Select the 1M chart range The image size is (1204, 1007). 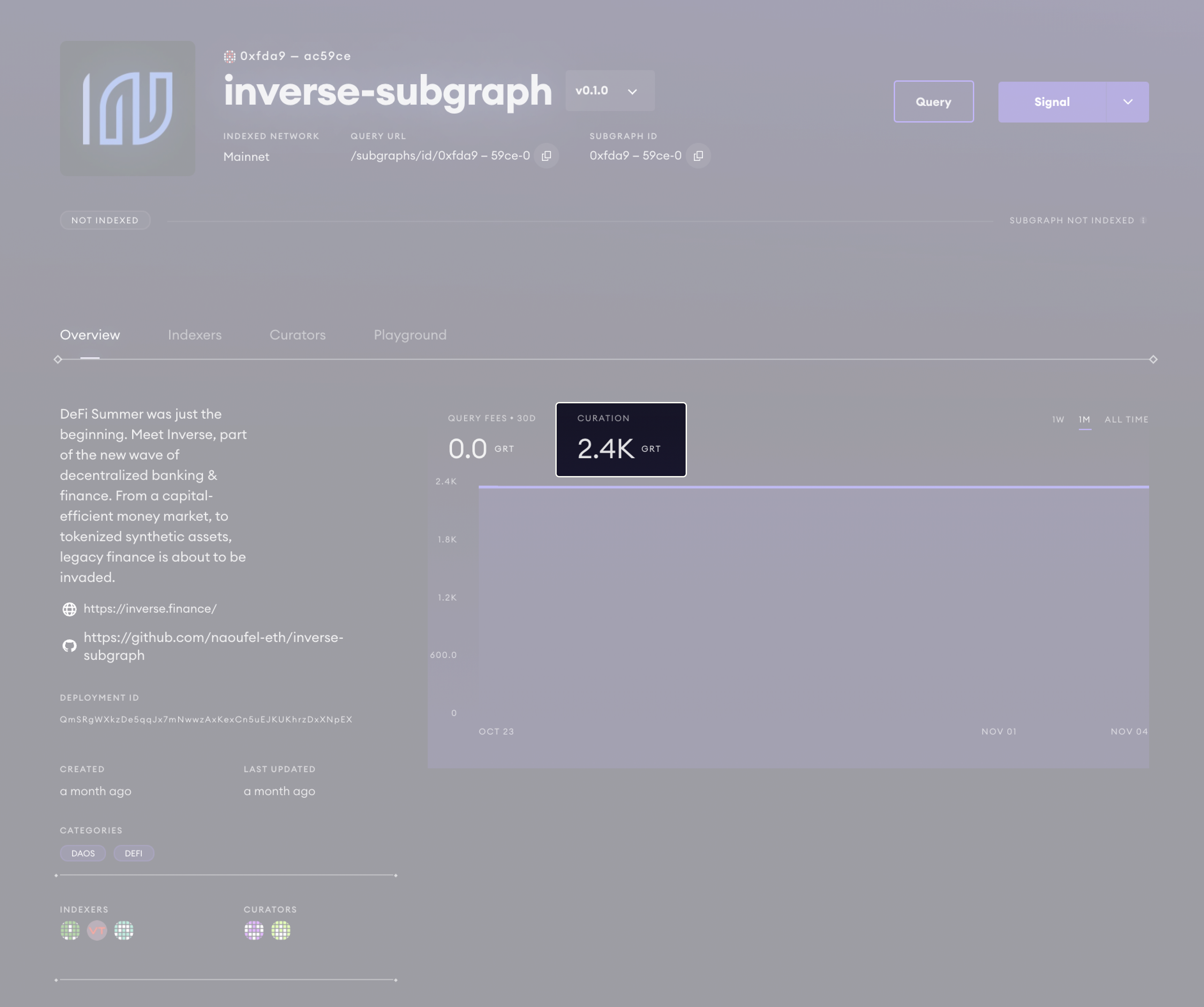pyautogui.click(x=1084, y=420)
